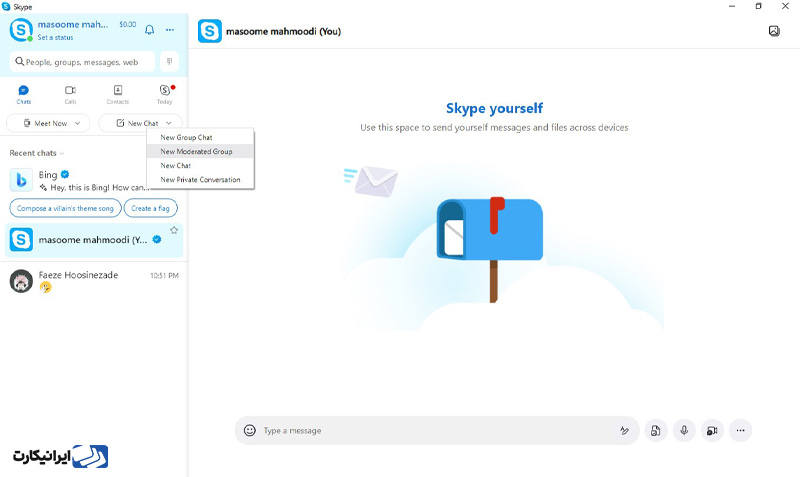Choose New Private Conversation
The width and height of the screenshot is (800, 477).
[x=200, y=180]
